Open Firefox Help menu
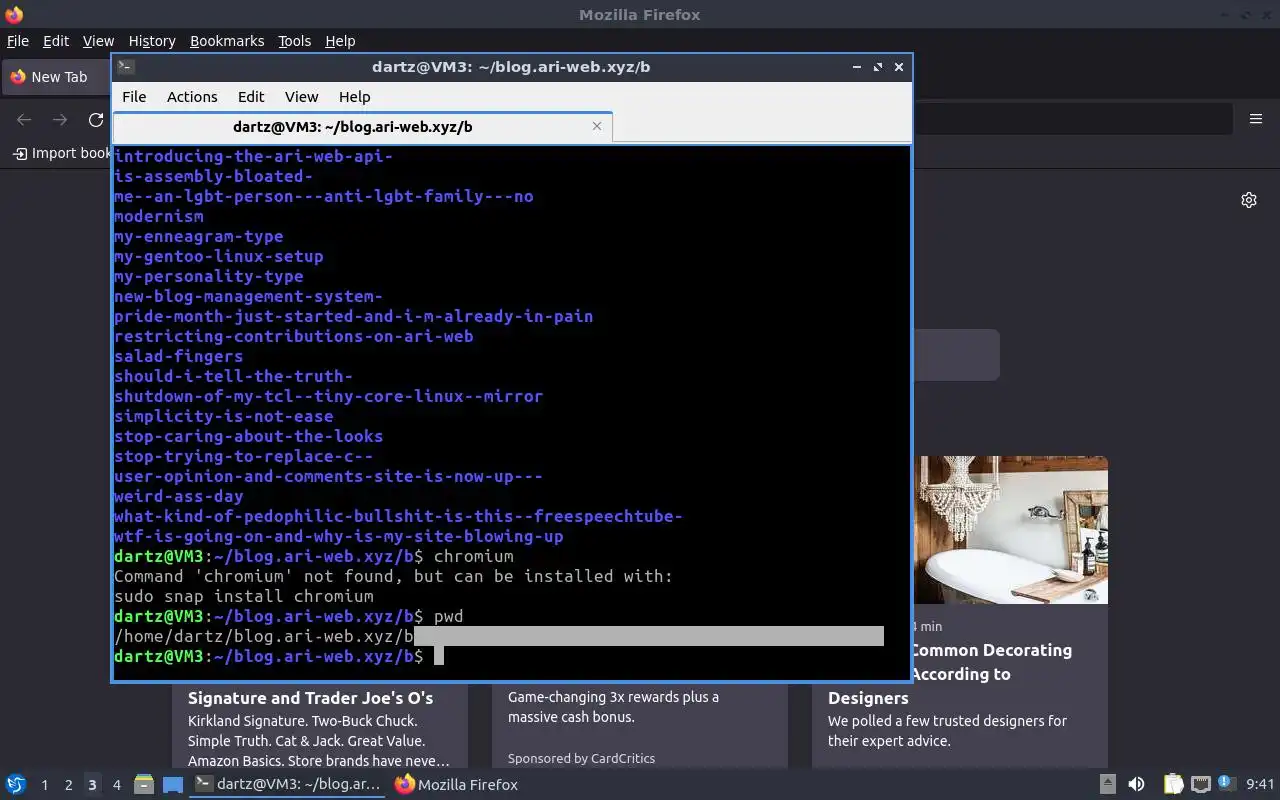 340,41
